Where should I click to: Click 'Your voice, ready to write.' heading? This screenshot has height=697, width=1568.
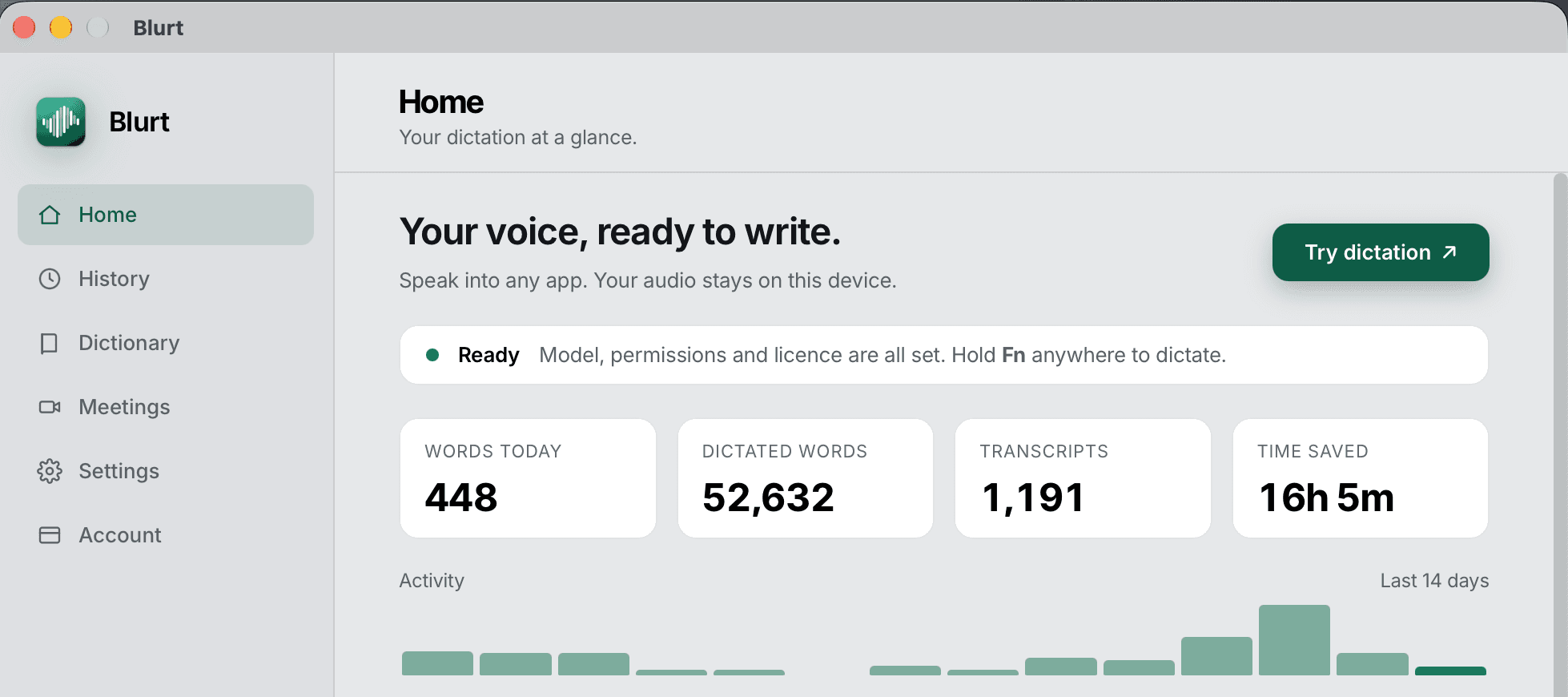(620, 232)
